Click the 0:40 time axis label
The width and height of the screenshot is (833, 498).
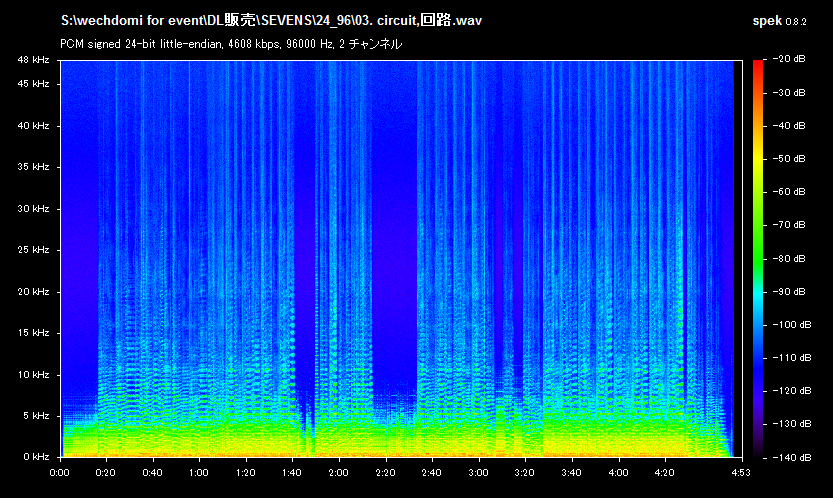pos(152,472)
